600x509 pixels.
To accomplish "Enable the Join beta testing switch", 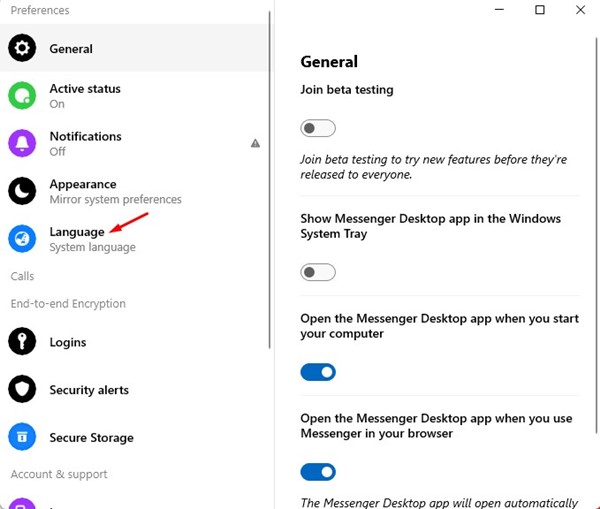I will pyautogui.click(x=318, y=128).
